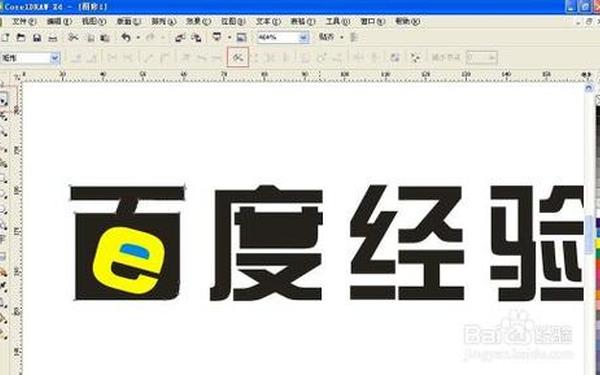Click the Import icon
This screenshot has width=600, height=375.
pyautogui.click(x=180, y=38)
